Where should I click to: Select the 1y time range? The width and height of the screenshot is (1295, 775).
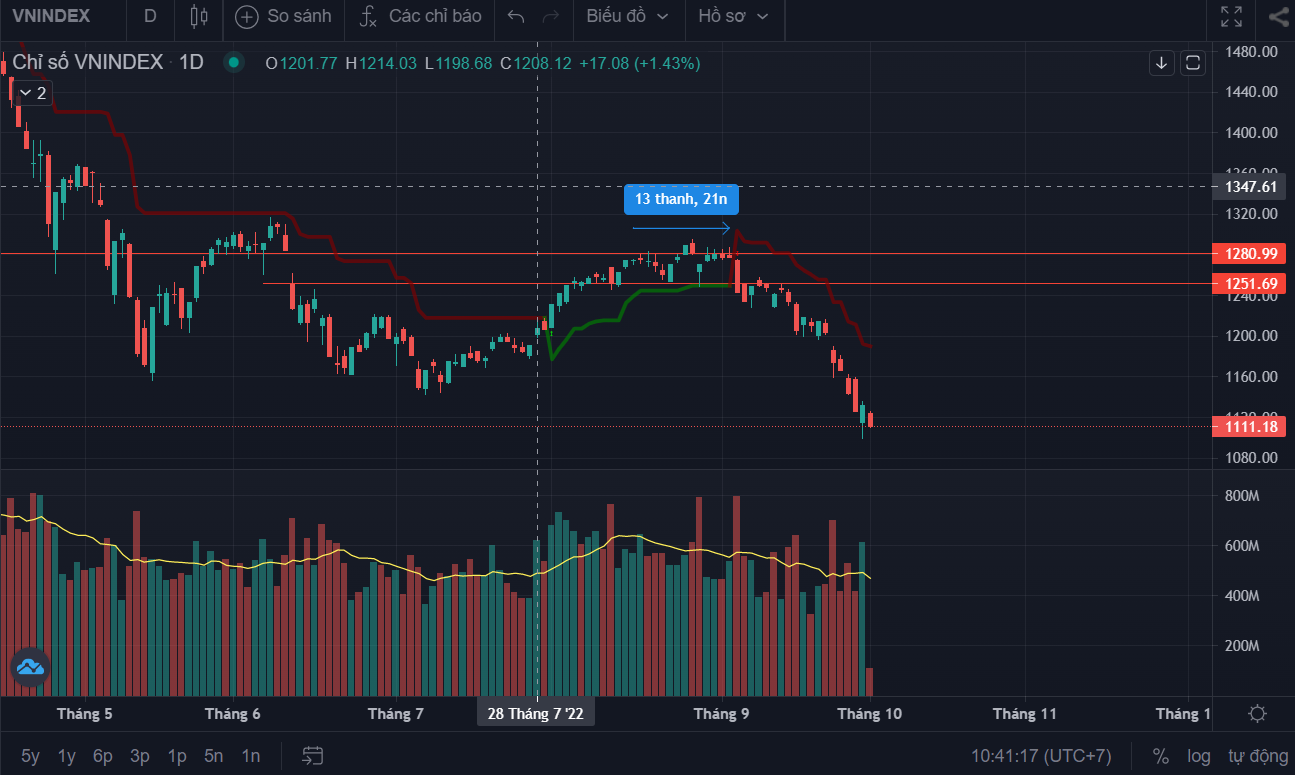pos(66,755)
